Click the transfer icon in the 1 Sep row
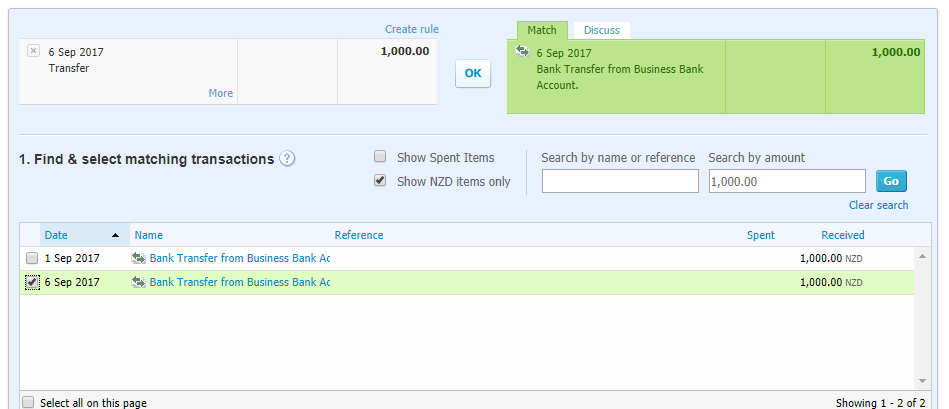The height and width of the screenshot is (409, 949). (x=138, y=258)
